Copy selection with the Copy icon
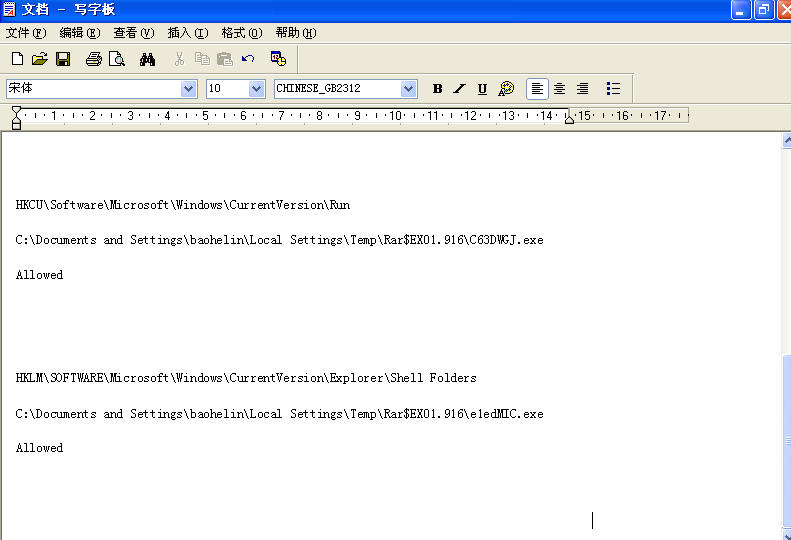The width and height of the screenshot is (791, 540). 202,59
